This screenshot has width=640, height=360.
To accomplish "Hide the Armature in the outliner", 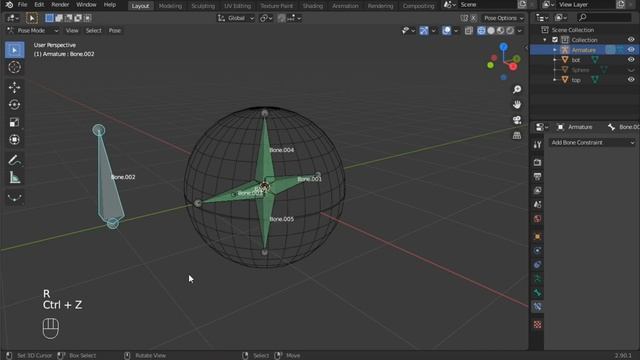I will click(x=631, y=50).
